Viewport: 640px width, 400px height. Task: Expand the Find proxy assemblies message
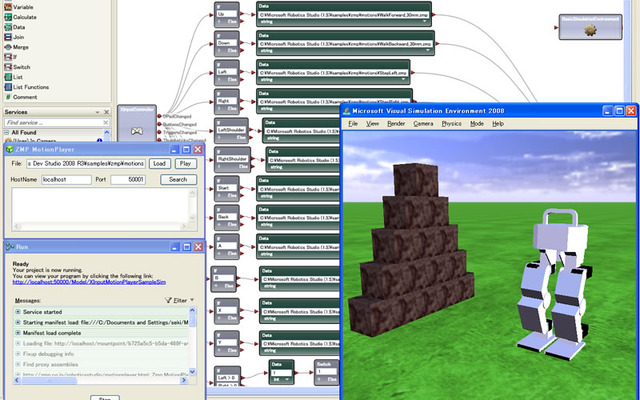(x=18, y=364)
